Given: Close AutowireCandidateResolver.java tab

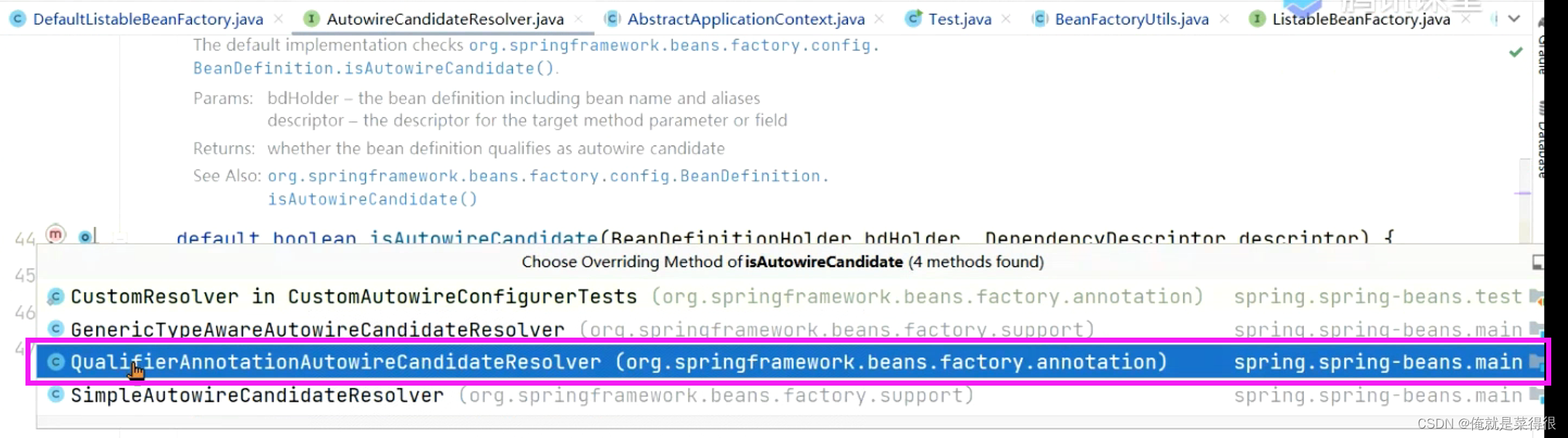Looking at the screenshot, I should [x=579, y=19].
